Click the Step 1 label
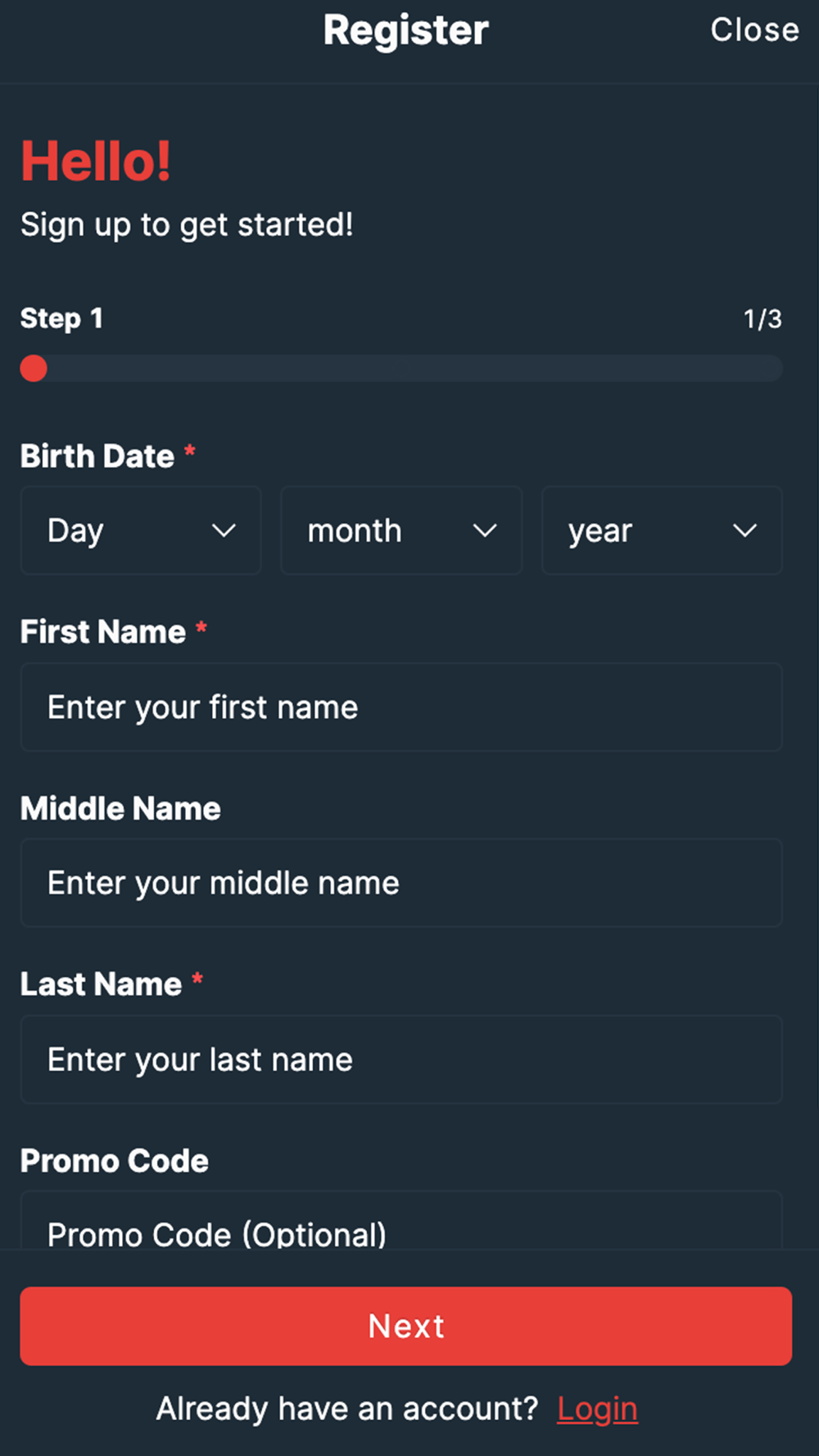This screenshot has height=1456, width=819. click(x=61, y=319)
